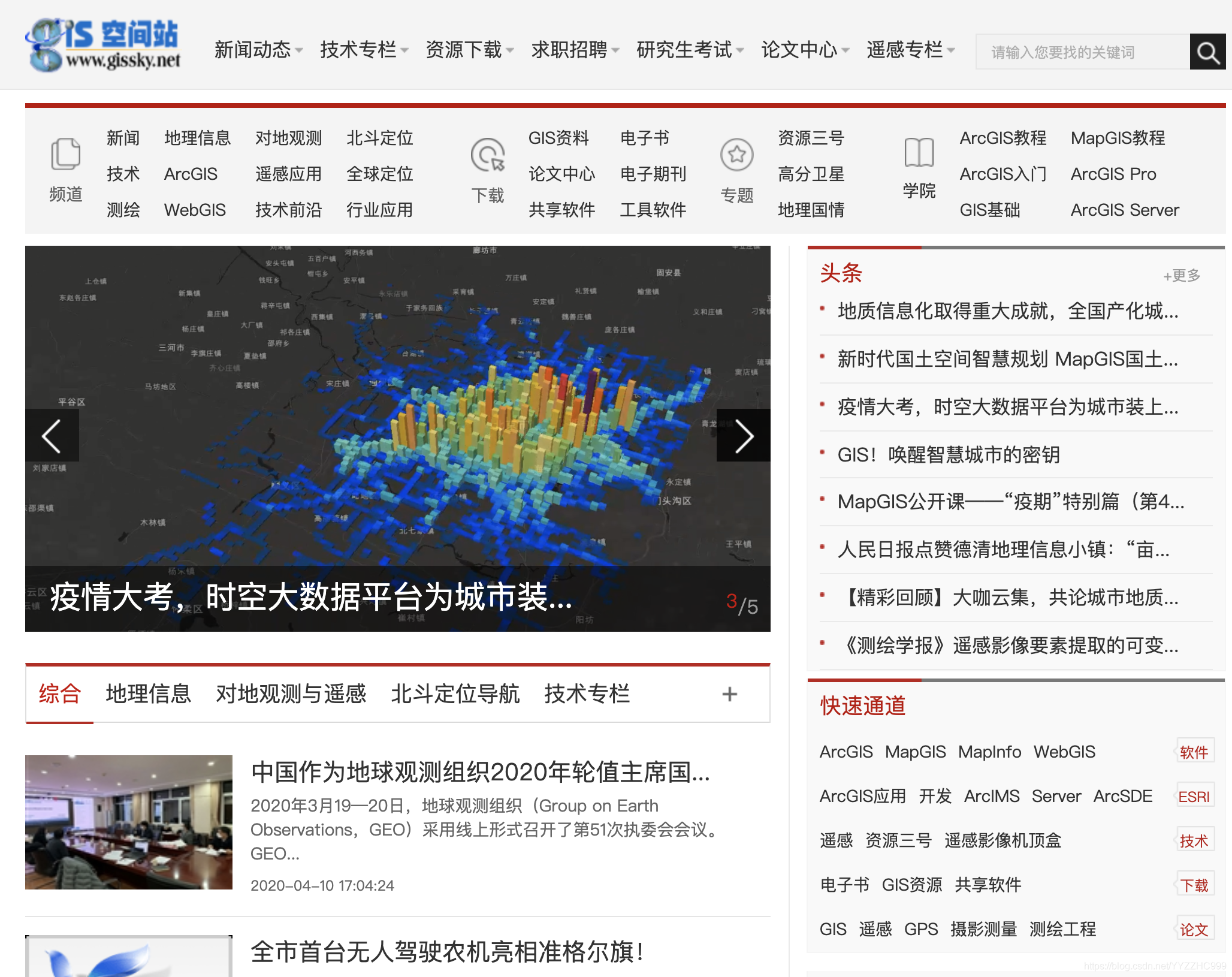Image resolution: width=1232 pixels, height=977 pixels.
Task: Click the 专题 star icon
Action: coord(736,155)
